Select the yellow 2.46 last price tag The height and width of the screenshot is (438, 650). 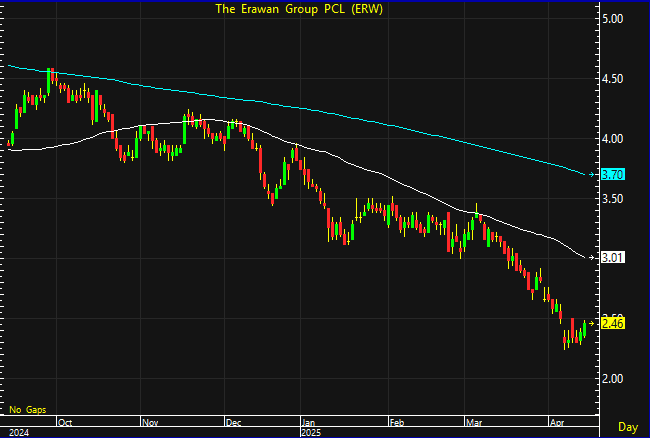[613, 324]
